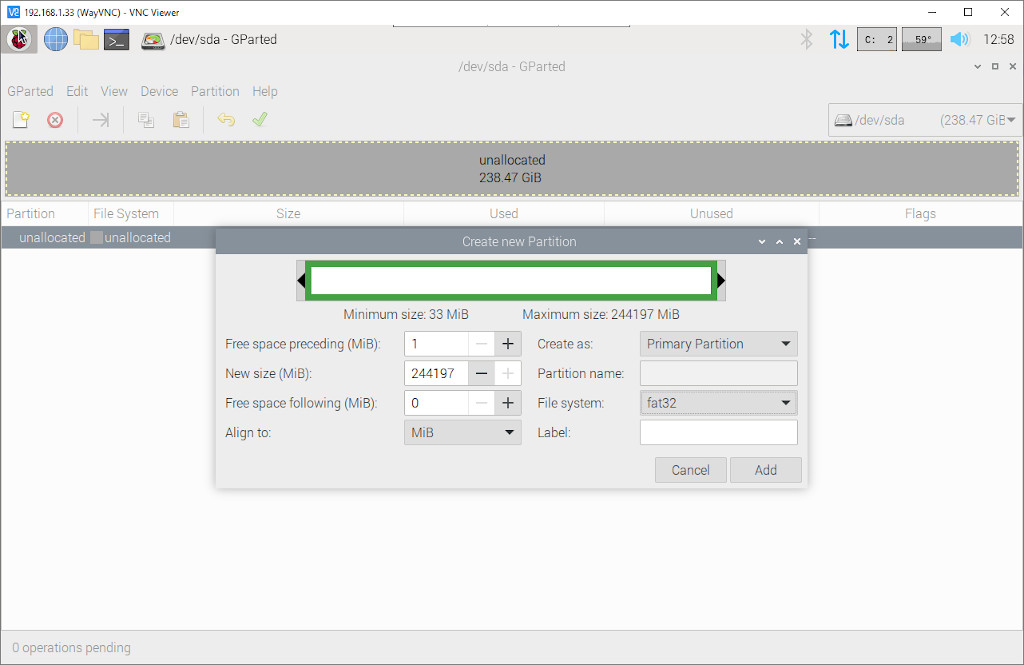Launch the web browser globe icon
The image size is (1024, 665).
56,39
